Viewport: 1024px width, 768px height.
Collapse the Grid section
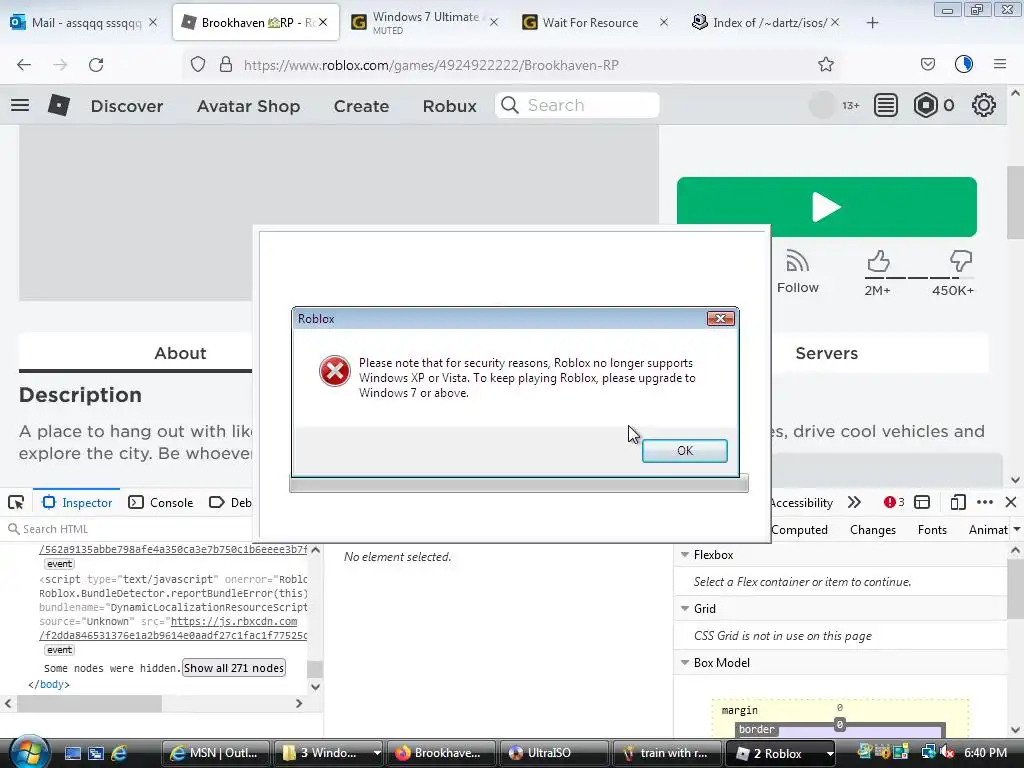(685, 608)
